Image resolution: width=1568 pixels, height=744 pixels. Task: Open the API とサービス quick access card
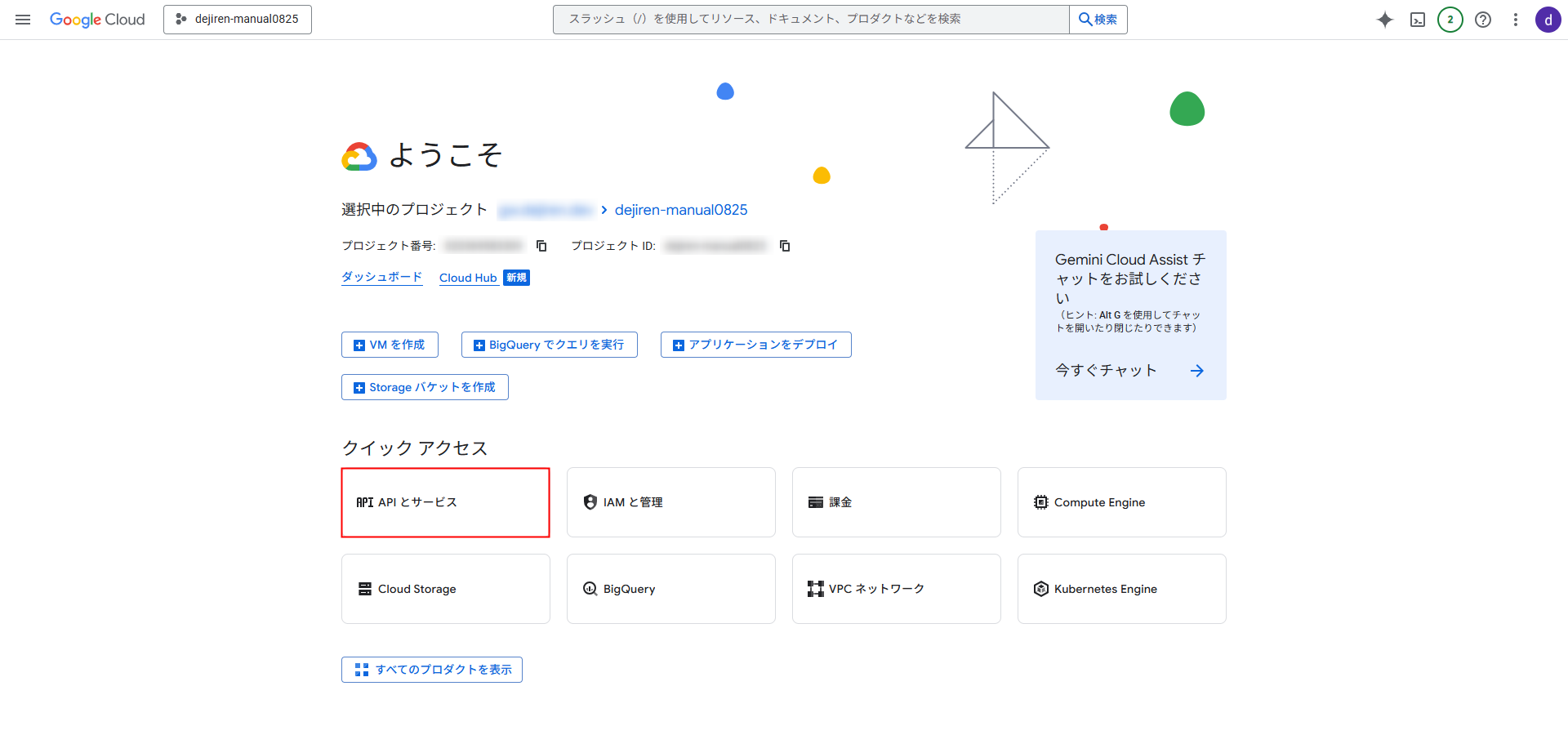coord(445,502)
